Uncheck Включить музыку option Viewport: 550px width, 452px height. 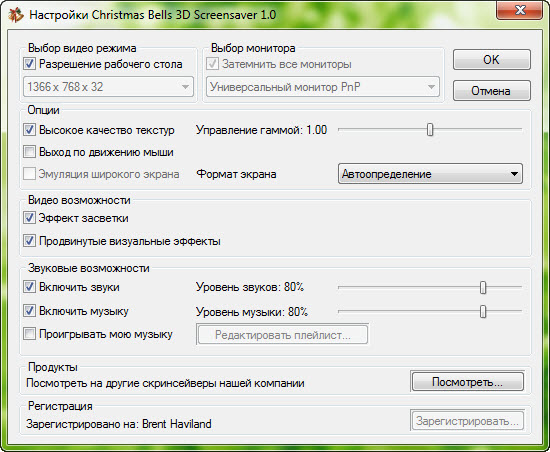[29, 311]
